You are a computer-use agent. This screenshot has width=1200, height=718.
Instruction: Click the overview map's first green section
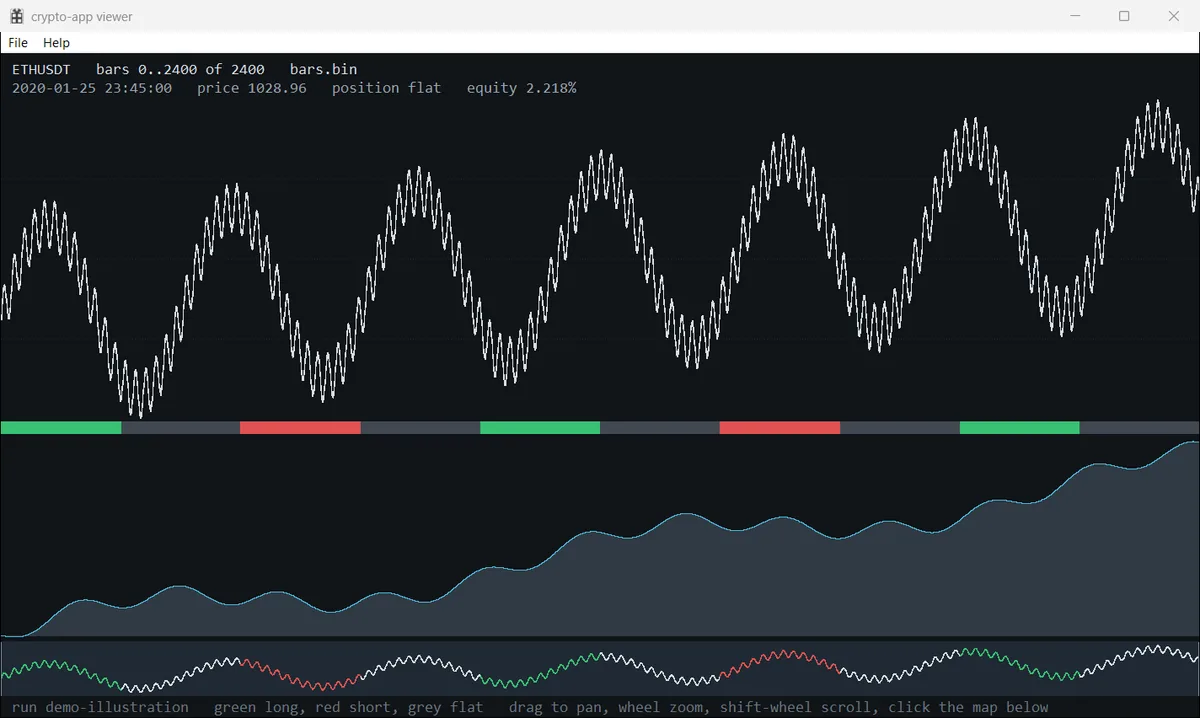[x=61, y=672]
